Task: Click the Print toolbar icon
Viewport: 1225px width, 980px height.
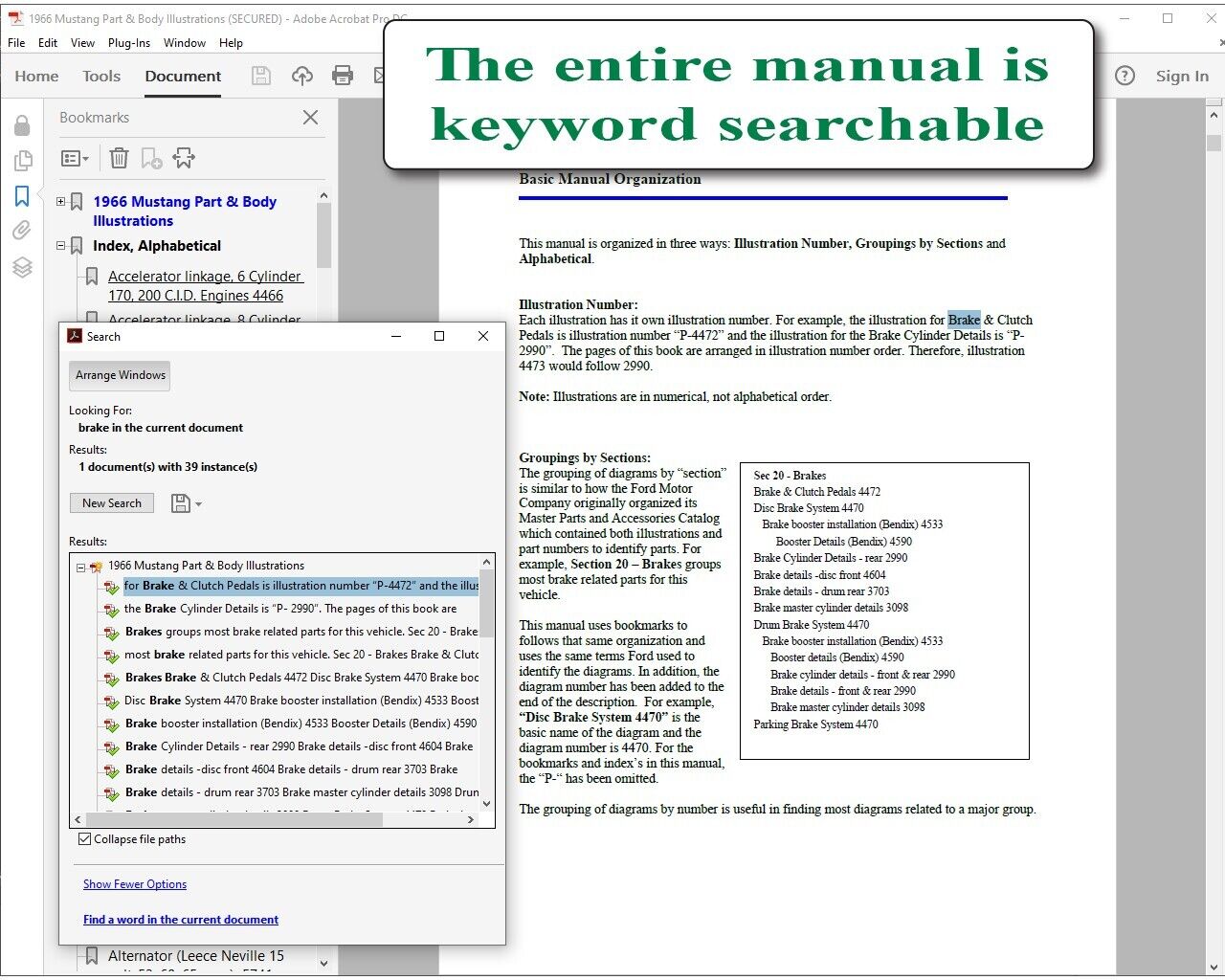Action: 343,76
